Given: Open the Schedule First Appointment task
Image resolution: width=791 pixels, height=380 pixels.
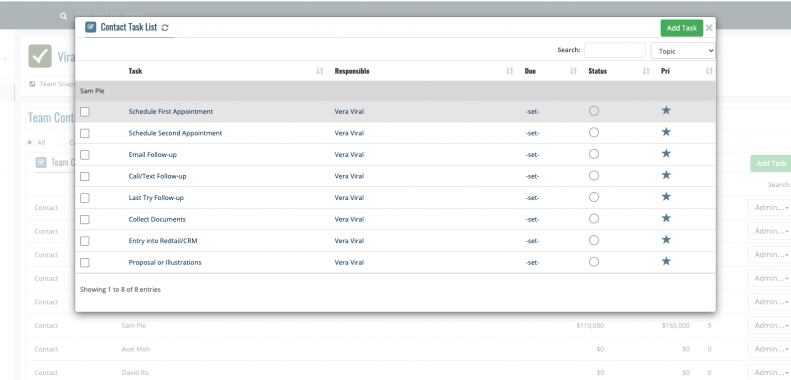Looking at the screenshot, I should click(171, 112).
